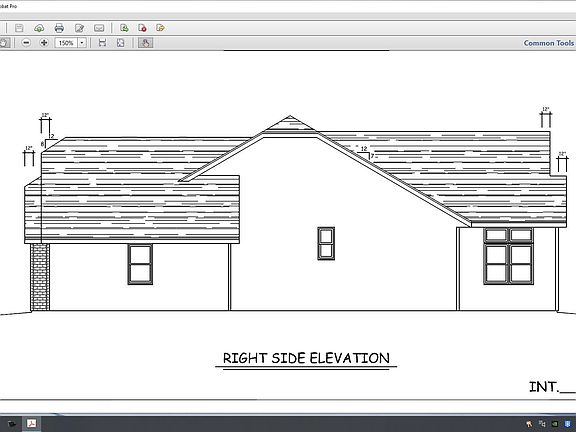Open the edit/sign document icon
This screenshot has width=576, height=432.
pyautogui.click(x=79, y=28)
